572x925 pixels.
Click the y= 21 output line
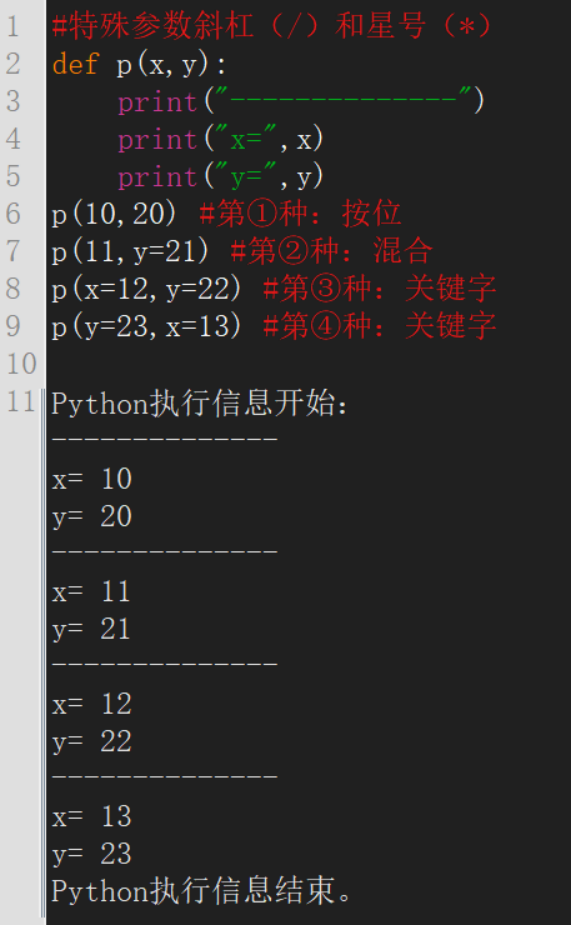pos(91,629)
